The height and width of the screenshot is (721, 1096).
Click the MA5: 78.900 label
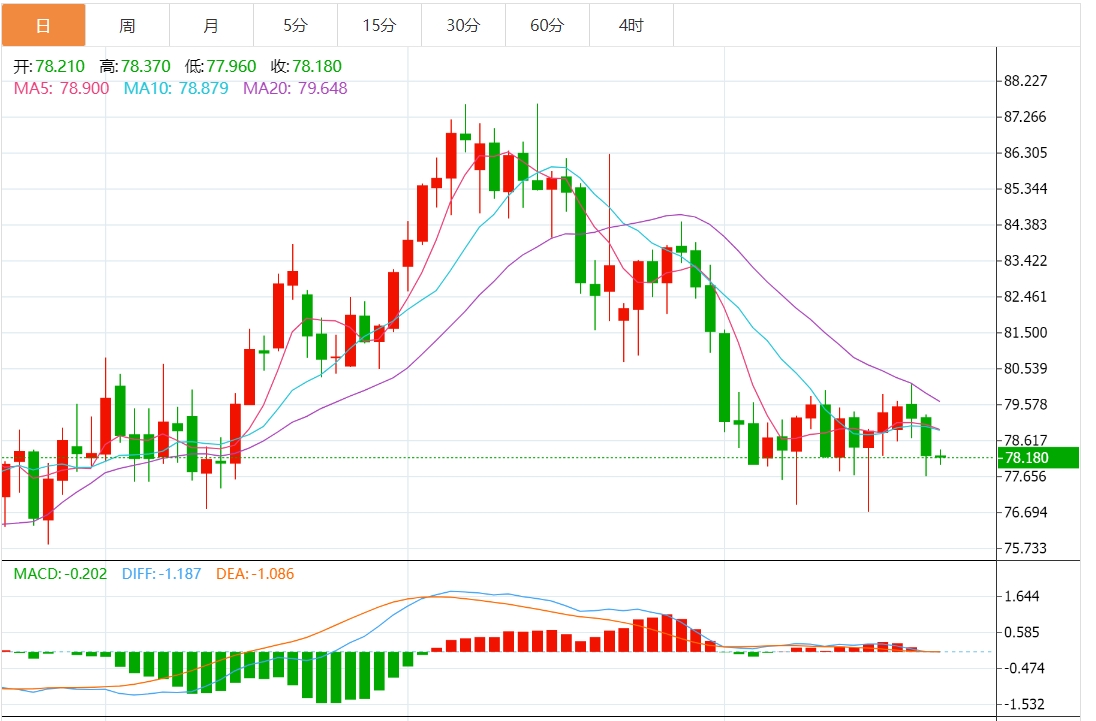(x=62, y=88)
